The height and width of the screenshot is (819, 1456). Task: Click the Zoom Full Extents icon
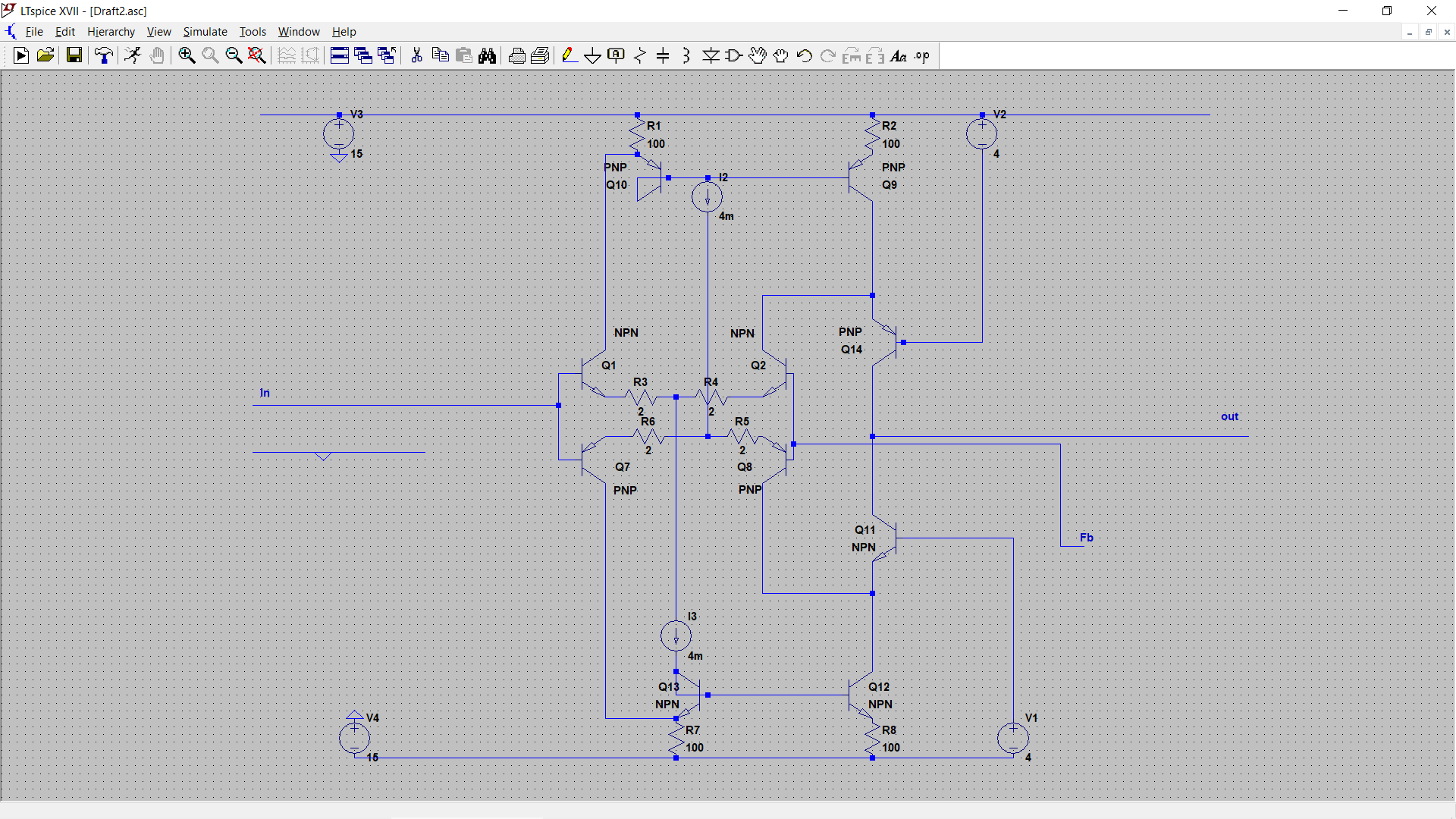coord(257,55)
